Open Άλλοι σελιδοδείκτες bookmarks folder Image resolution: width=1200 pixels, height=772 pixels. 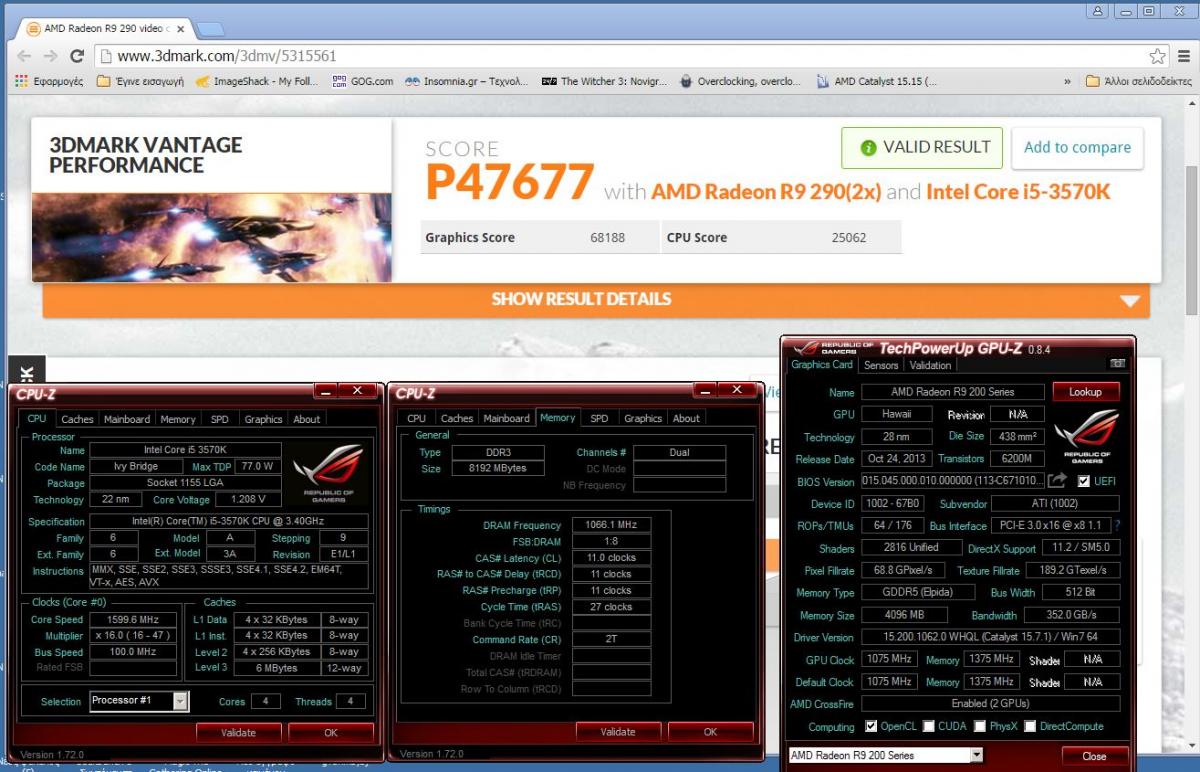tap(1138, 81)
